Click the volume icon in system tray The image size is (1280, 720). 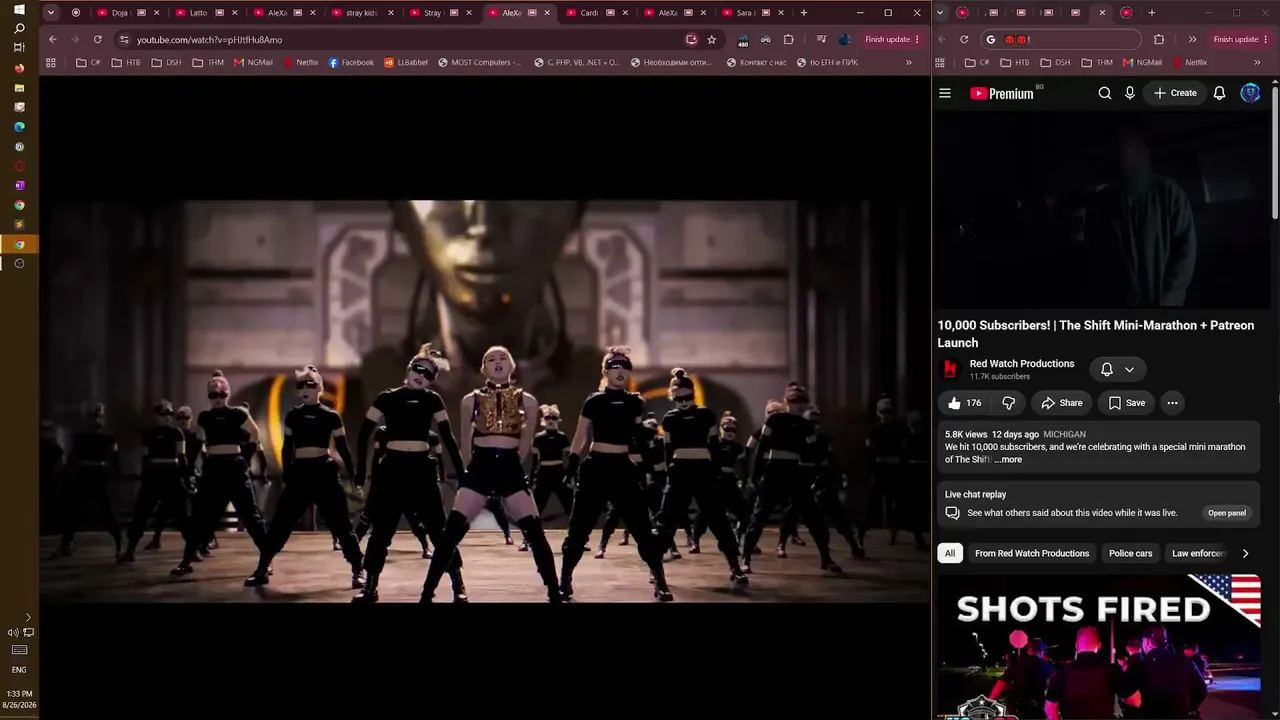(x=13, y=632)
